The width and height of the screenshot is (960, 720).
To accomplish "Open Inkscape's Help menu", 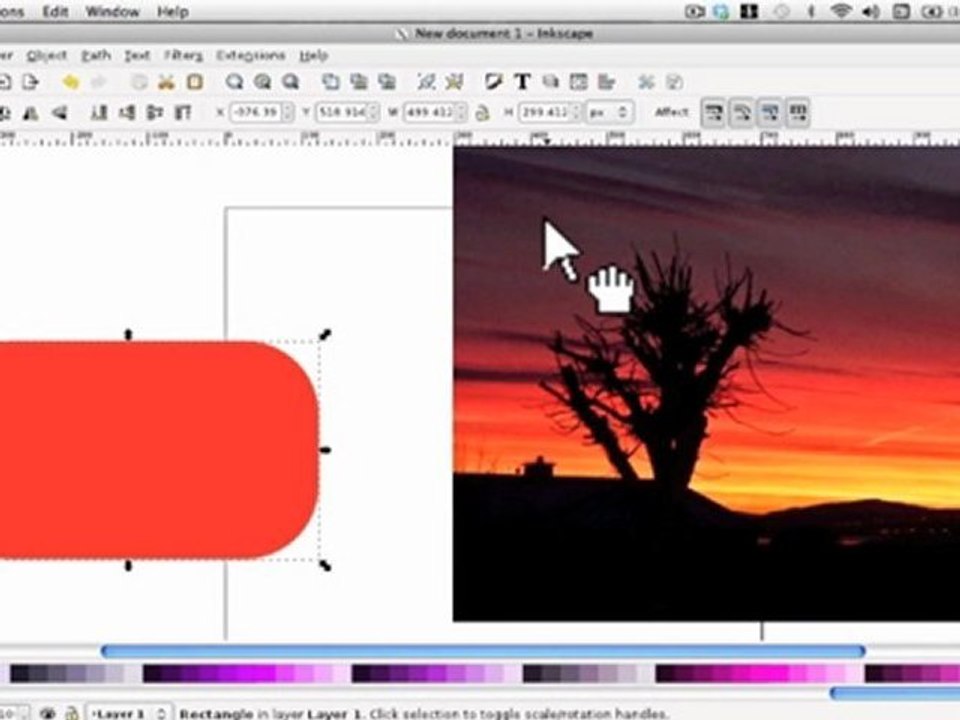I will click(313, 56).
